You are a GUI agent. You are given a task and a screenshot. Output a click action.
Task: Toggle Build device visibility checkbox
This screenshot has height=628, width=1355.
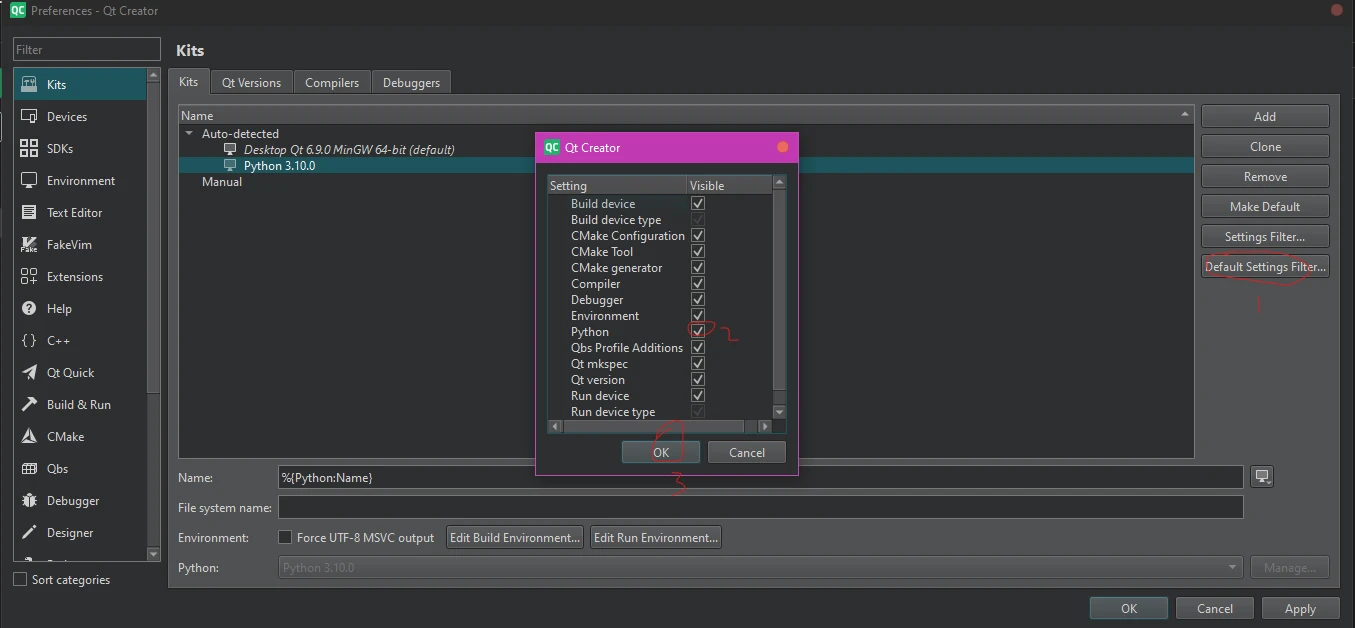pyautogui.click(x=698, y=204)
